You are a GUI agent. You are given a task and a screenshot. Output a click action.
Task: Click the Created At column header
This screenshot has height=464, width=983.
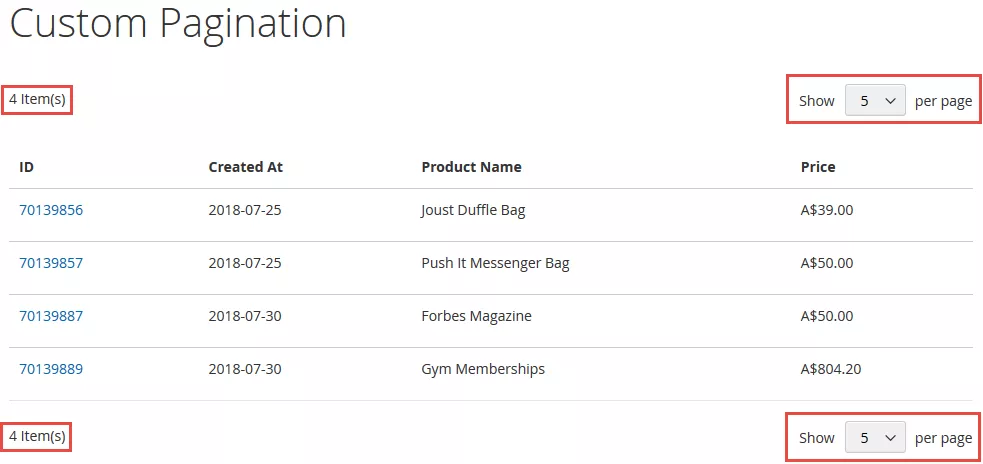click(x=245, y=167)
